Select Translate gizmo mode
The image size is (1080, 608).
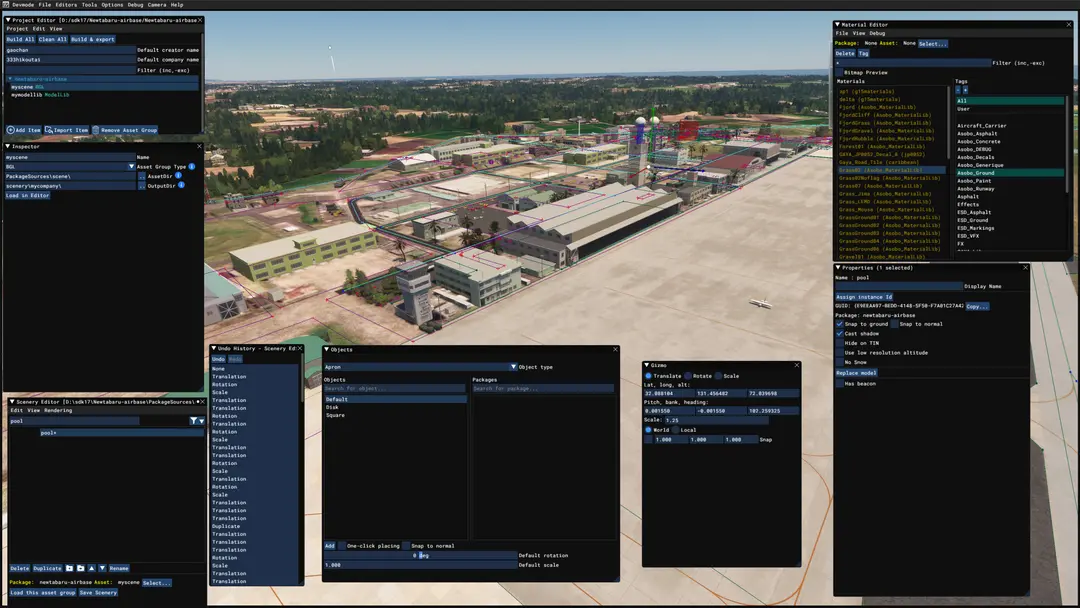coord(648,376)
